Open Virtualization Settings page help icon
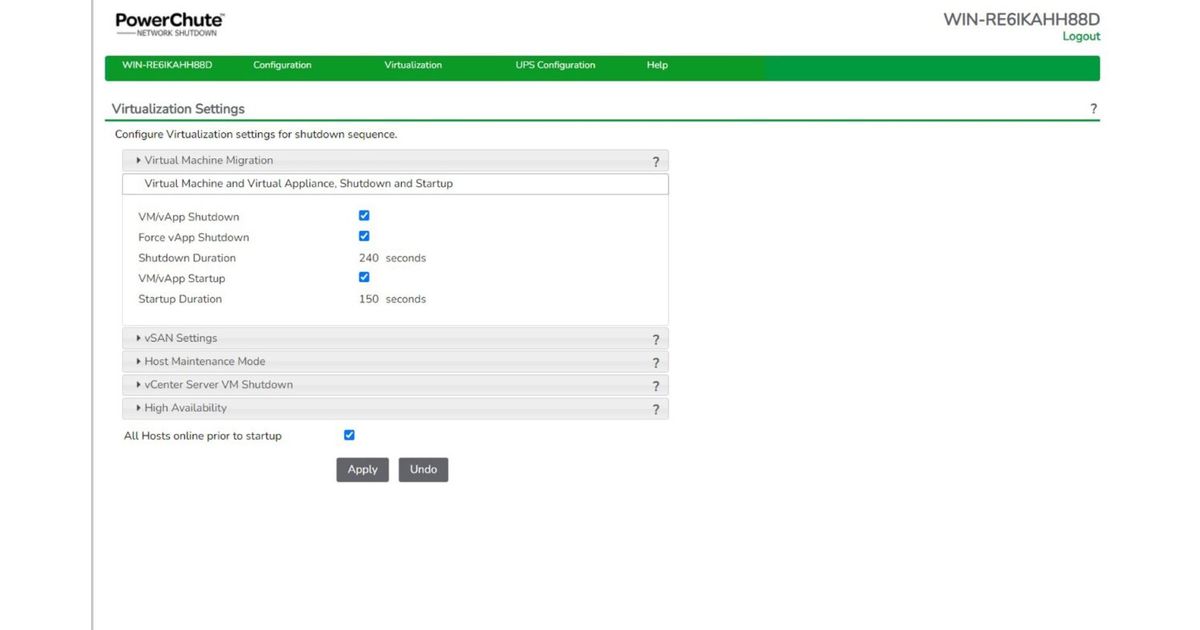 pos(1093,109)
